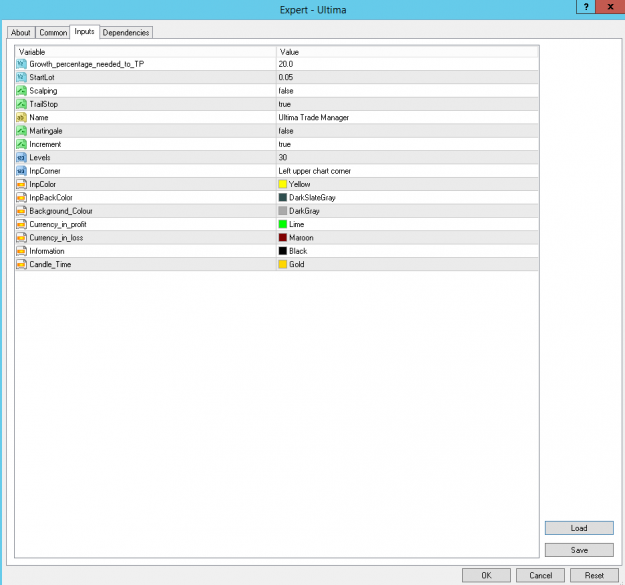Select the InpBackColor variable name
This screenshot has height=585, width=625.
tap(51, 198)
